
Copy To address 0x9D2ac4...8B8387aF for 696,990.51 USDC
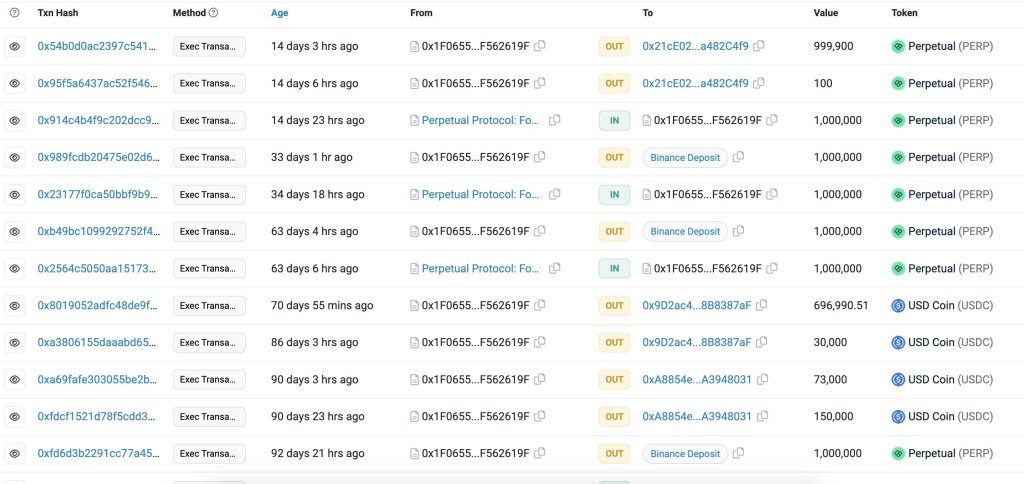pyautogui.click(x=762, y=305)
